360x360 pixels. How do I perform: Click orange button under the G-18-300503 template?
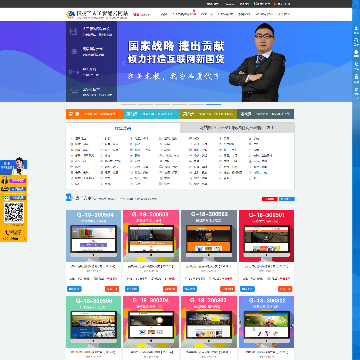(x=170, y=289)
